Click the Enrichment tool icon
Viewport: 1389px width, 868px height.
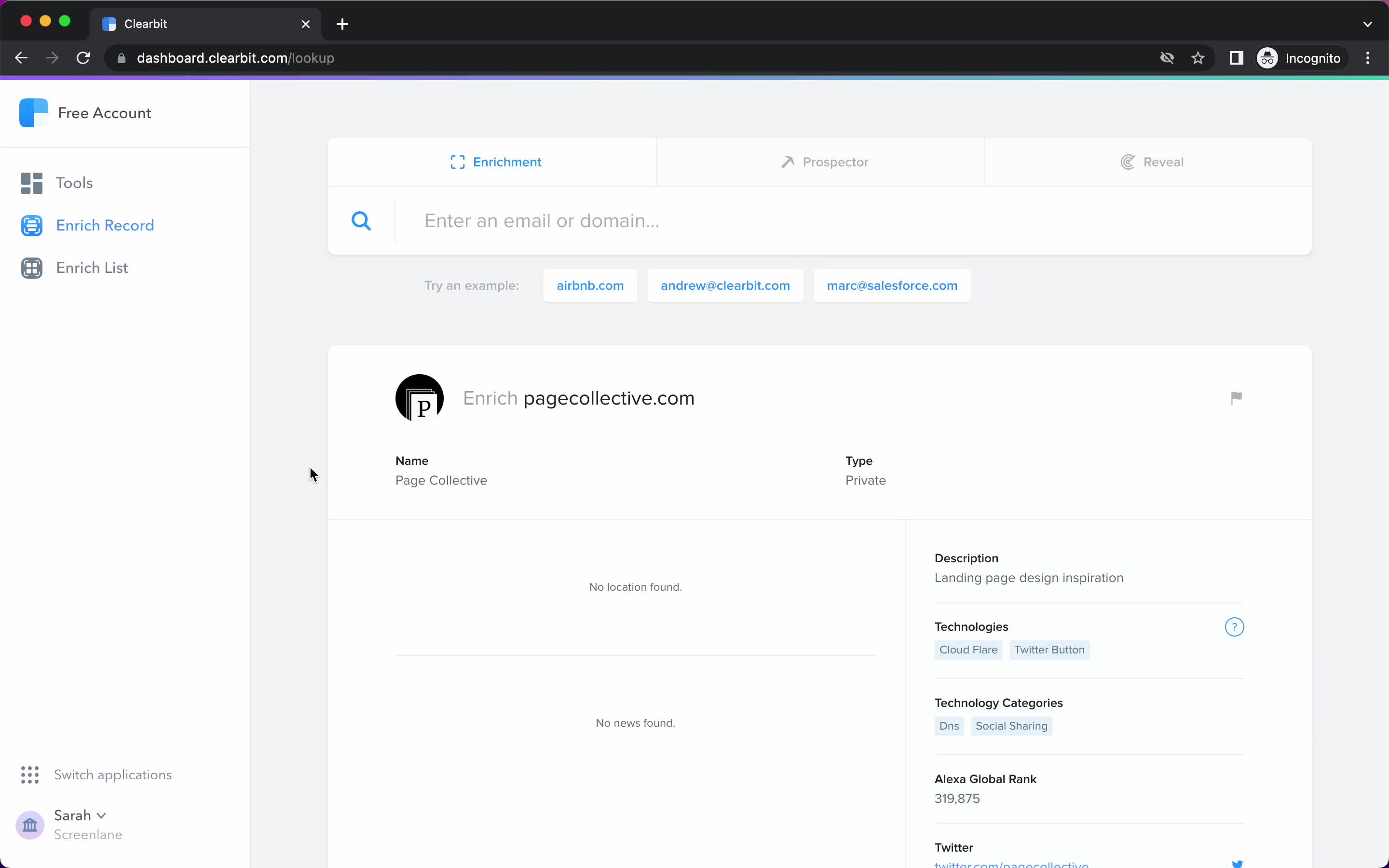(457, 162)
